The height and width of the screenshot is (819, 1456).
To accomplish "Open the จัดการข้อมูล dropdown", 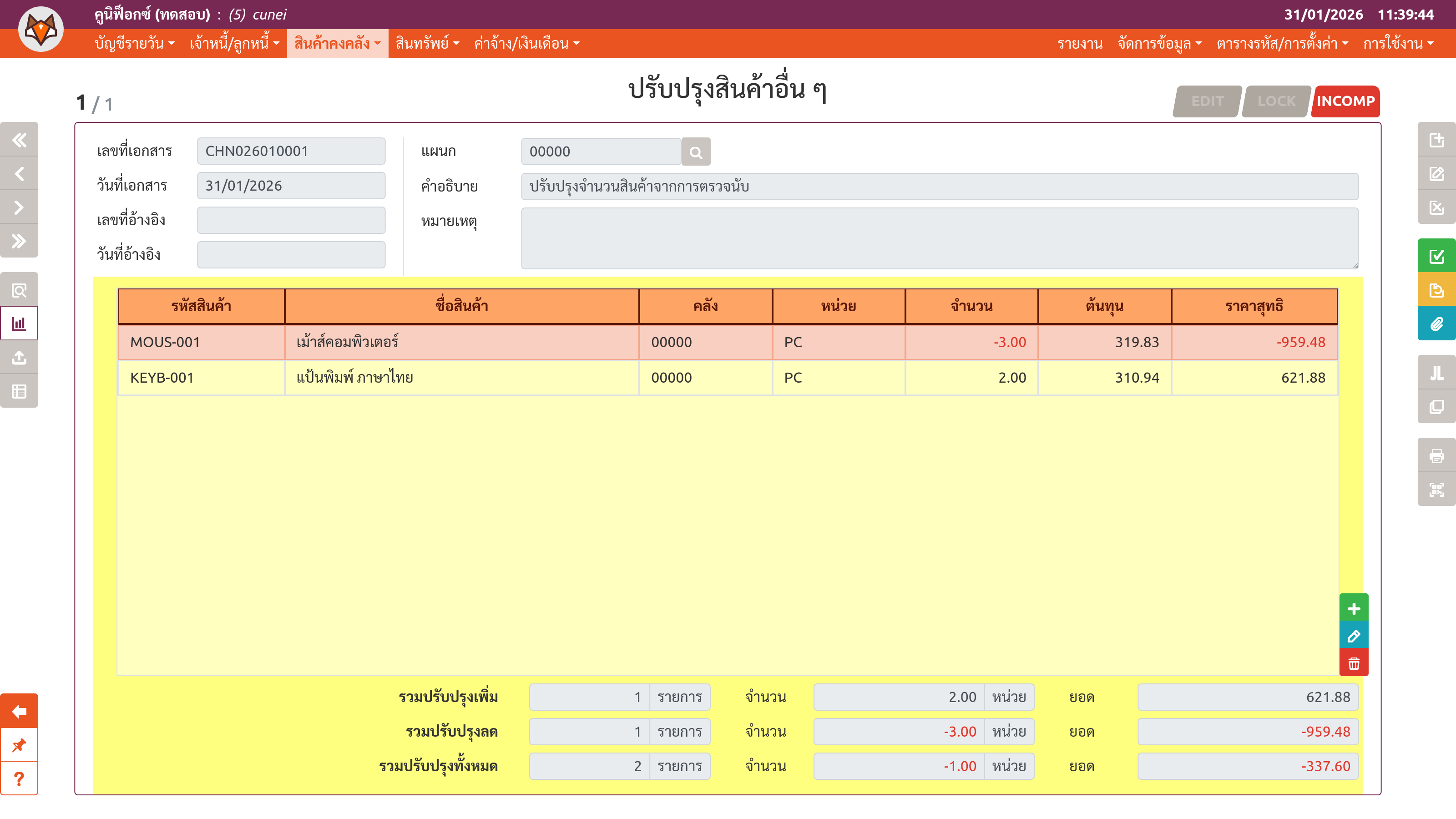I will point(1159,44).
